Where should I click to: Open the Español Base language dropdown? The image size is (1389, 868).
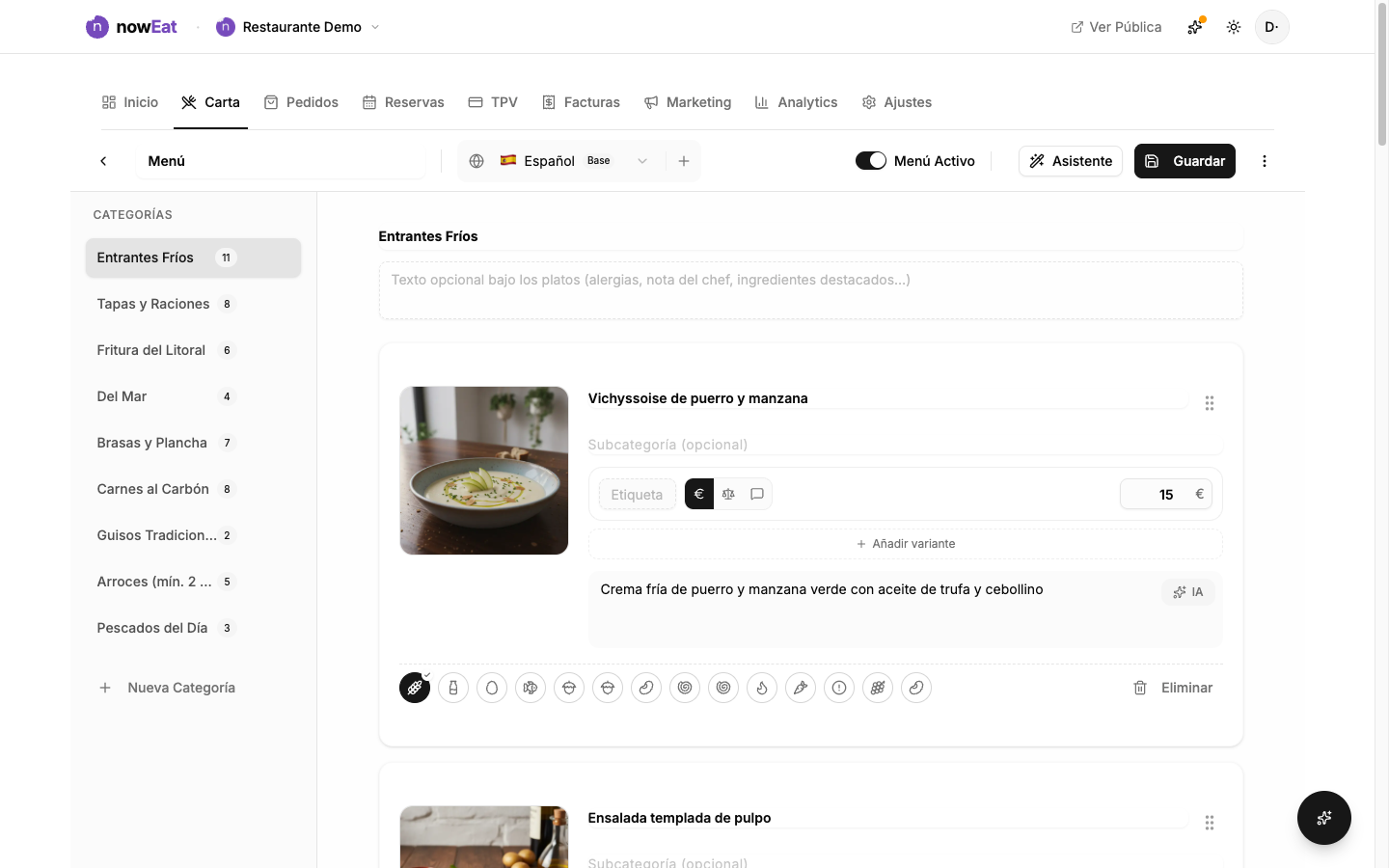[x=575, y=161]
